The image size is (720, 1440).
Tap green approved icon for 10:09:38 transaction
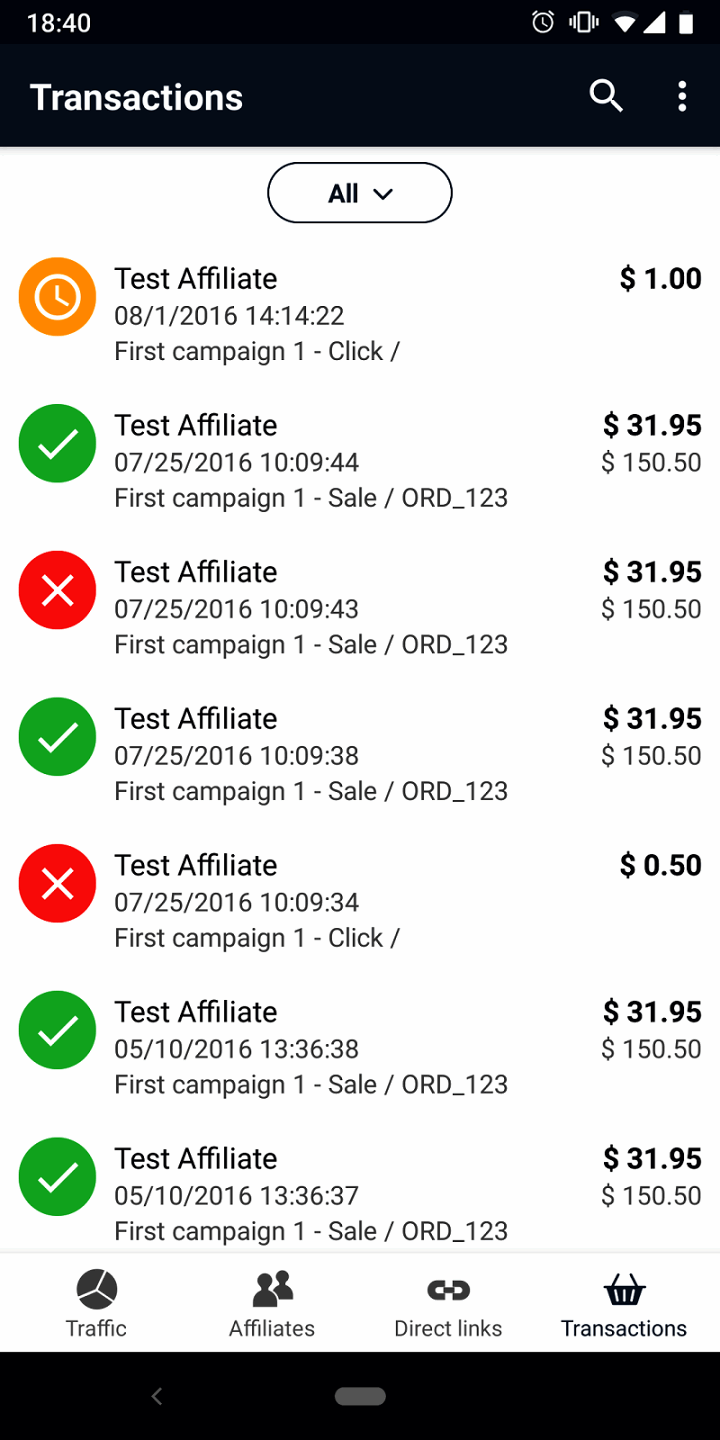tap(58, 737)
